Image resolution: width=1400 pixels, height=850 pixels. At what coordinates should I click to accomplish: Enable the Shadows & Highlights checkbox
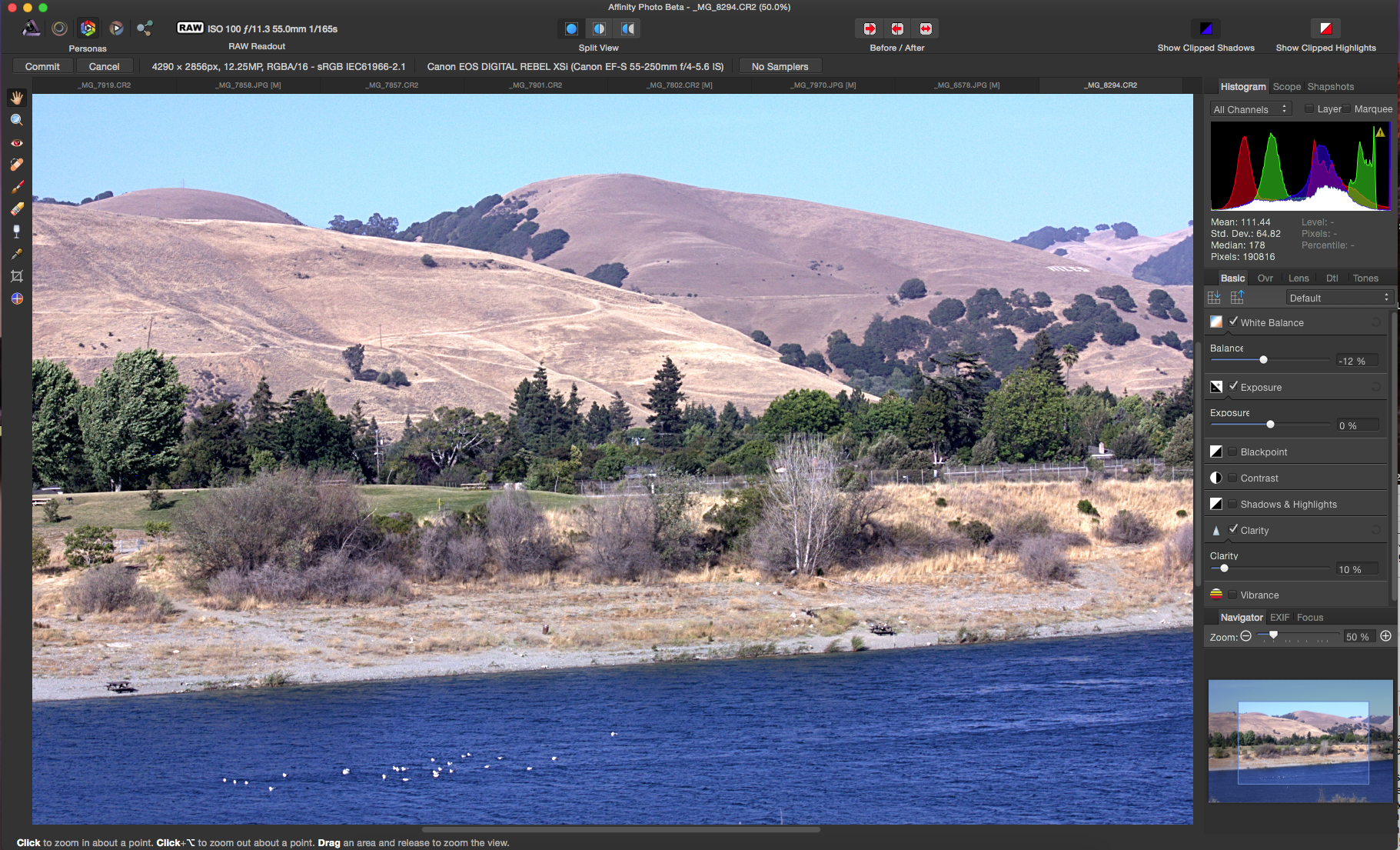coord(1233,504)
